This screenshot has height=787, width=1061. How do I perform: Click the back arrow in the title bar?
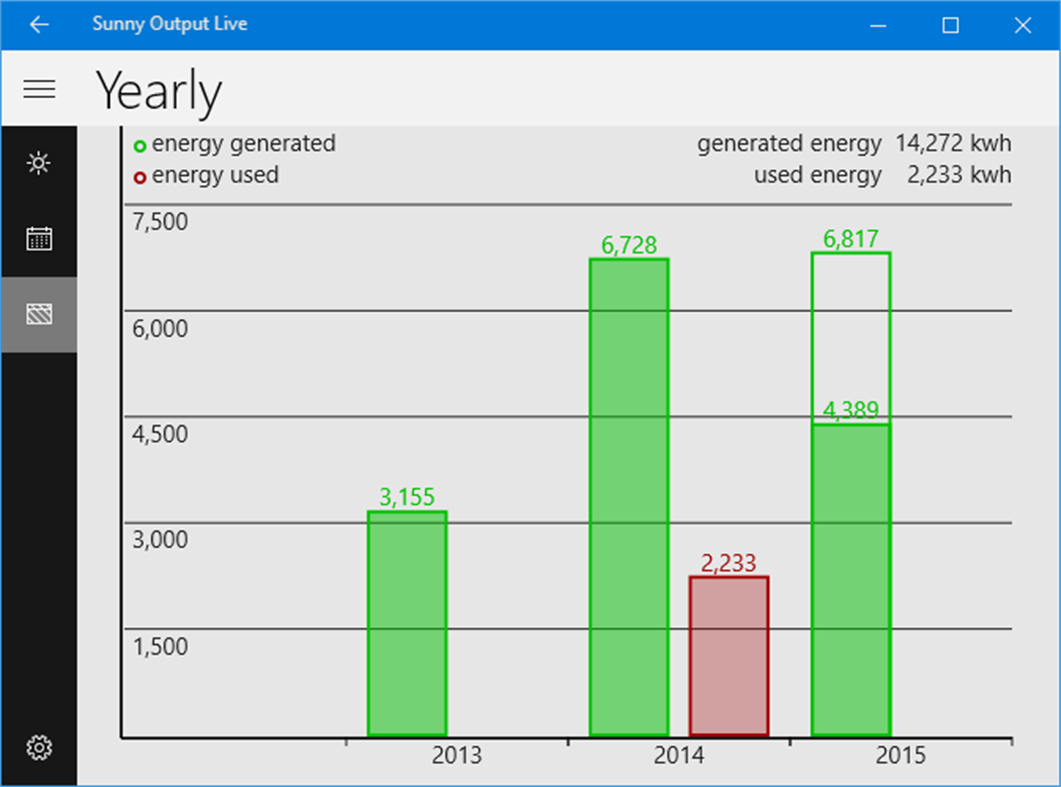(x=38, y=24)
